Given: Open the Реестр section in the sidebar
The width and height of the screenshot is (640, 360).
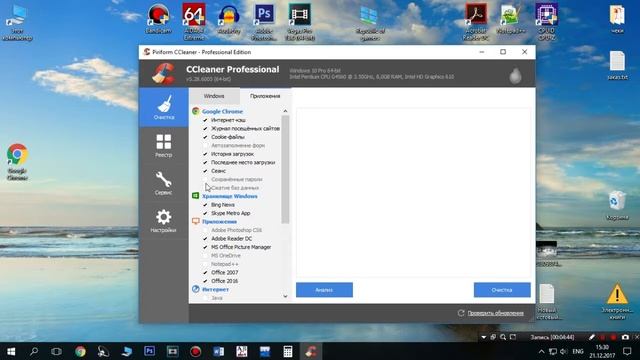Looking at the screenshot, I should [x=164, y=146].
